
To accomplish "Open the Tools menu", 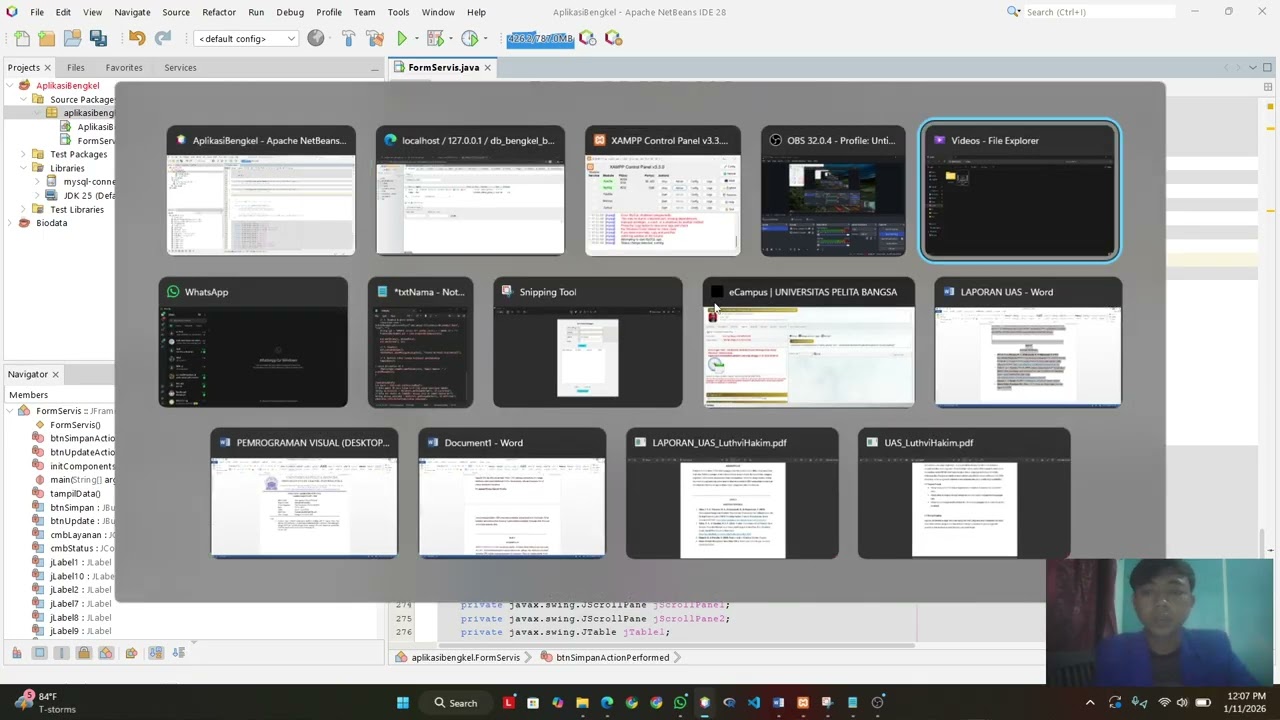I will pyautogui.click(x=398, y=12).
